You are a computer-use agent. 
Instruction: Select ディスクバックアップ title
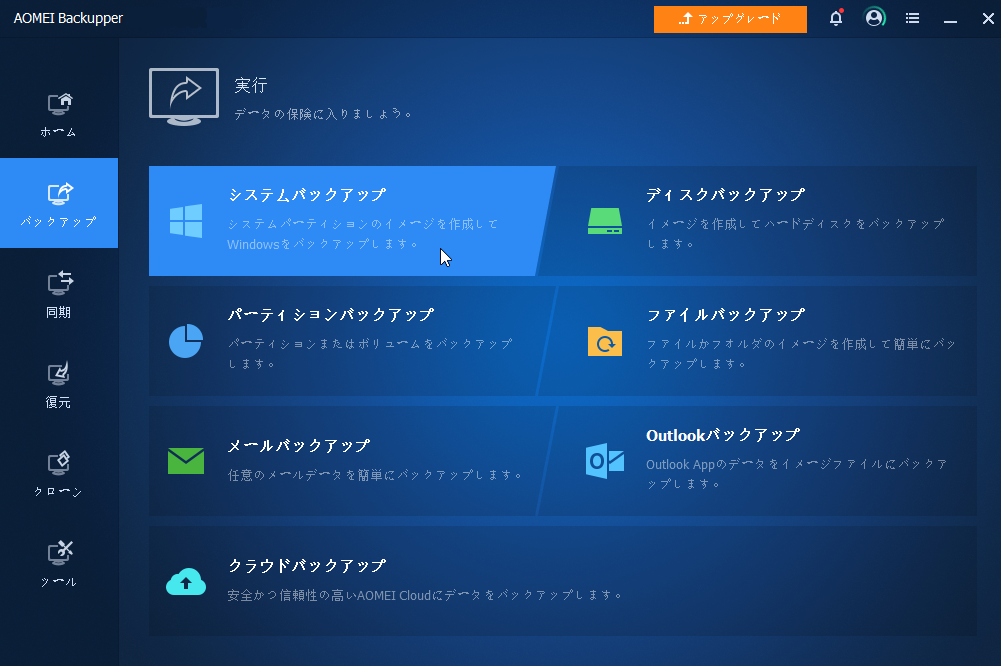(x=725, y=195)
